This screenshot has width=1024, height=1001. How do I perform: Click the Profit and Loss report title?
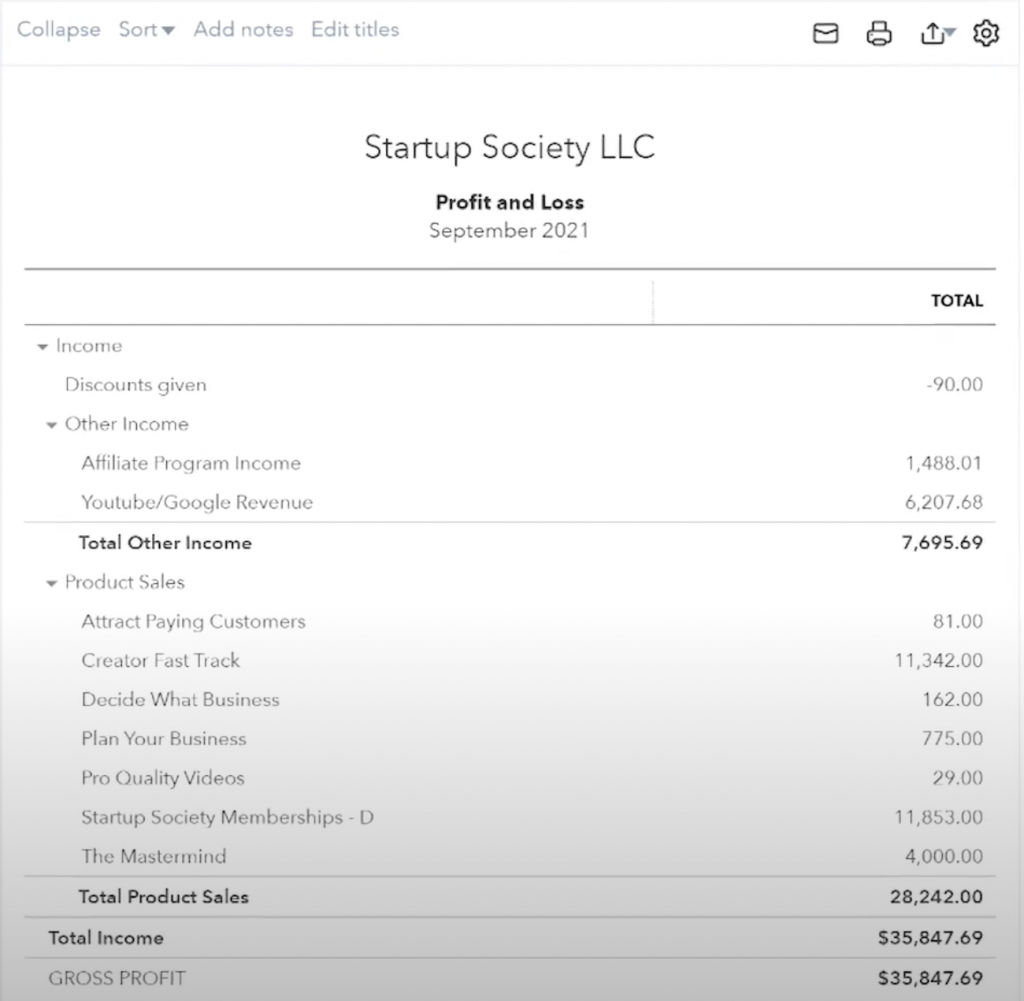click(x=509, y=202)
